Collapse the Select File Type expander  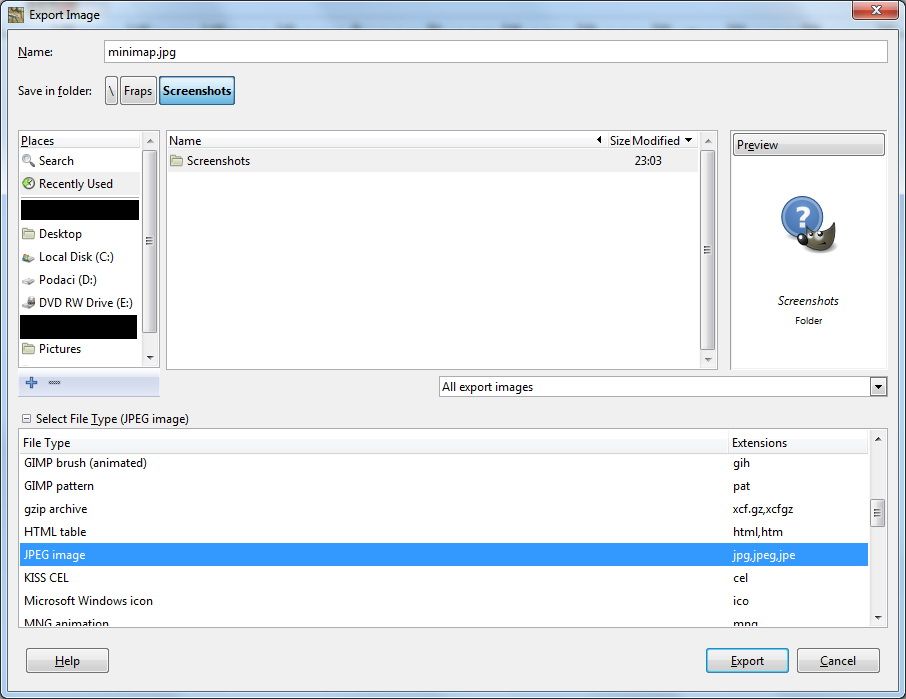point(26,419)
